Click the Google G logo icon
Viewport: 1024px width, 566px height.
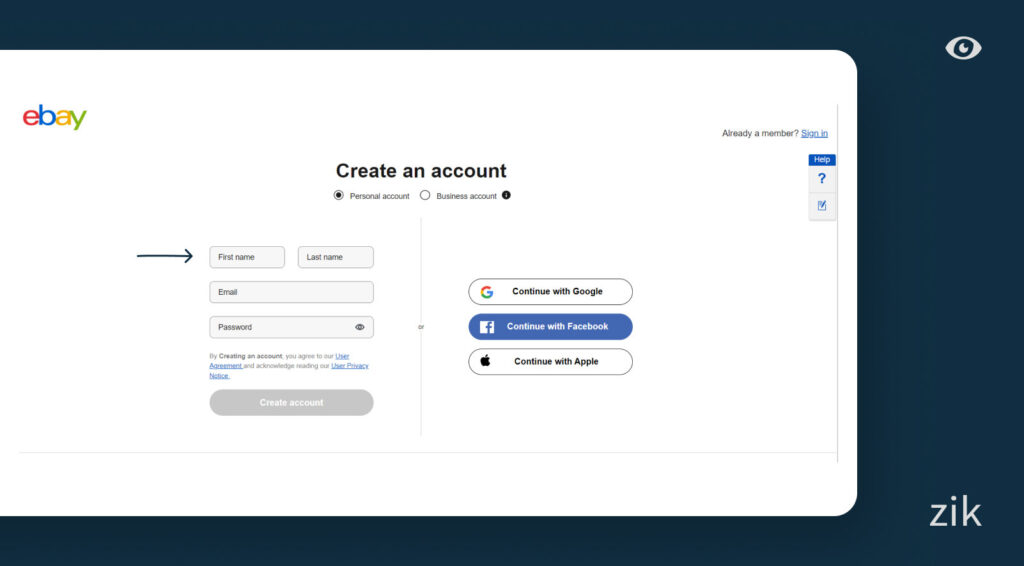pos(487,292)
